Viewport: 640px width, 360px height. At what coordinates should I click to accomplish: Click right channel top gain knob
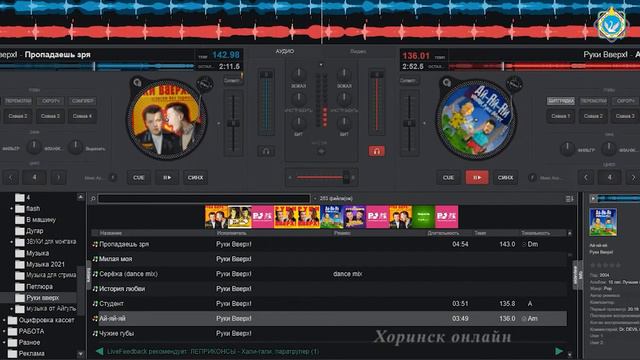point(344,75)
